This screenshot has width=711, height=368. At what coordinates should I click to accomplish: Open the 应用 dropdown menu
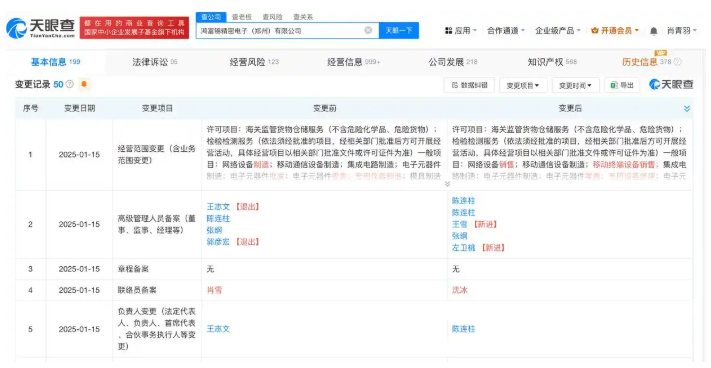pyautogui.click(x=460, y=30)
